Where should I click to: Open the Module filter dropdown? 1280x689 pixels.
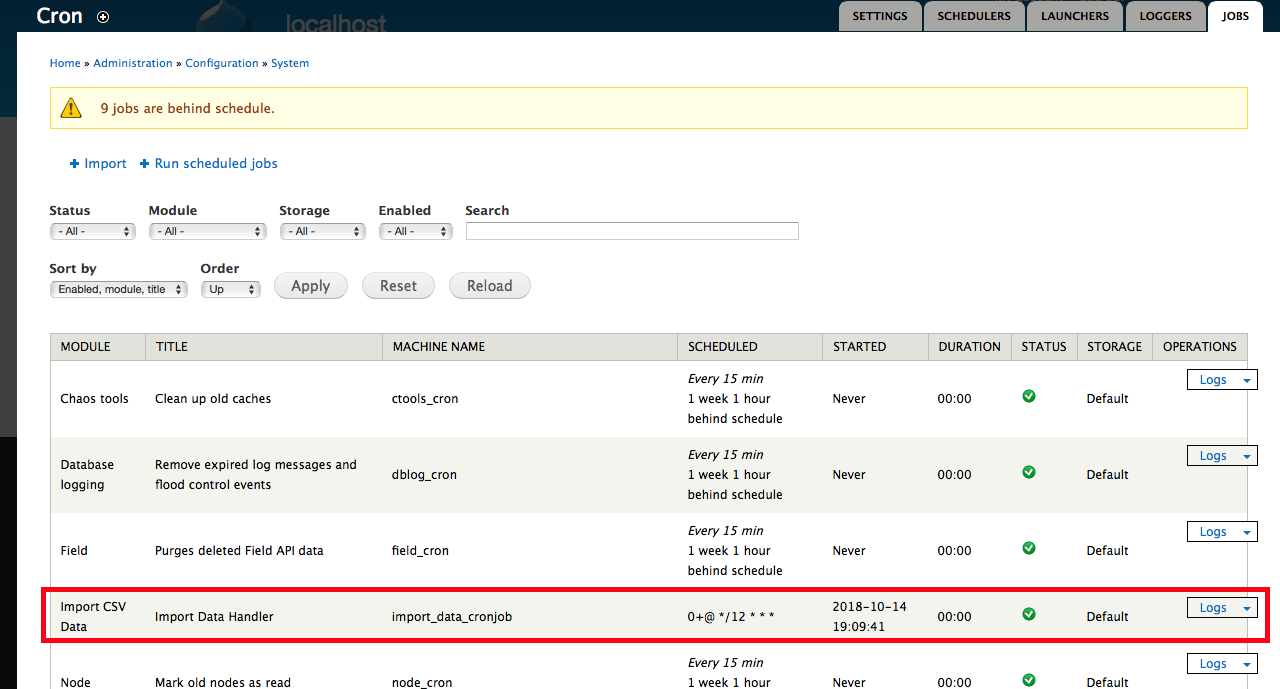point(207,231)
